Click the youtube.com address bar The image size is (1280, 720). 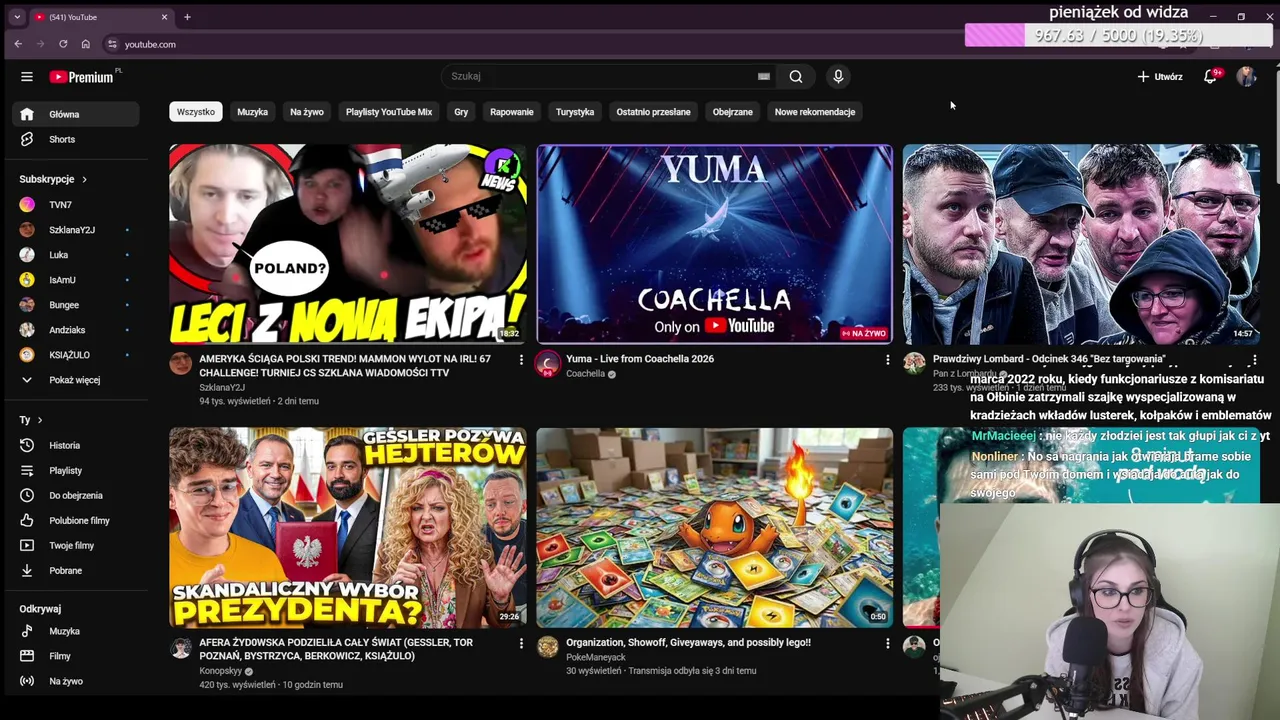click(x=150, y=44)
